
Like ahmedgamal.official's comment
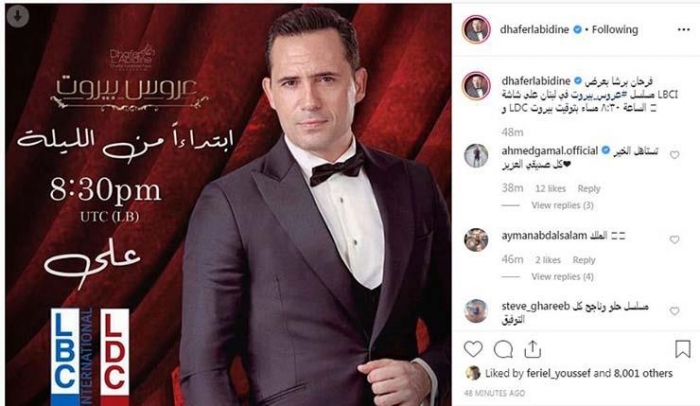point(674,155)
